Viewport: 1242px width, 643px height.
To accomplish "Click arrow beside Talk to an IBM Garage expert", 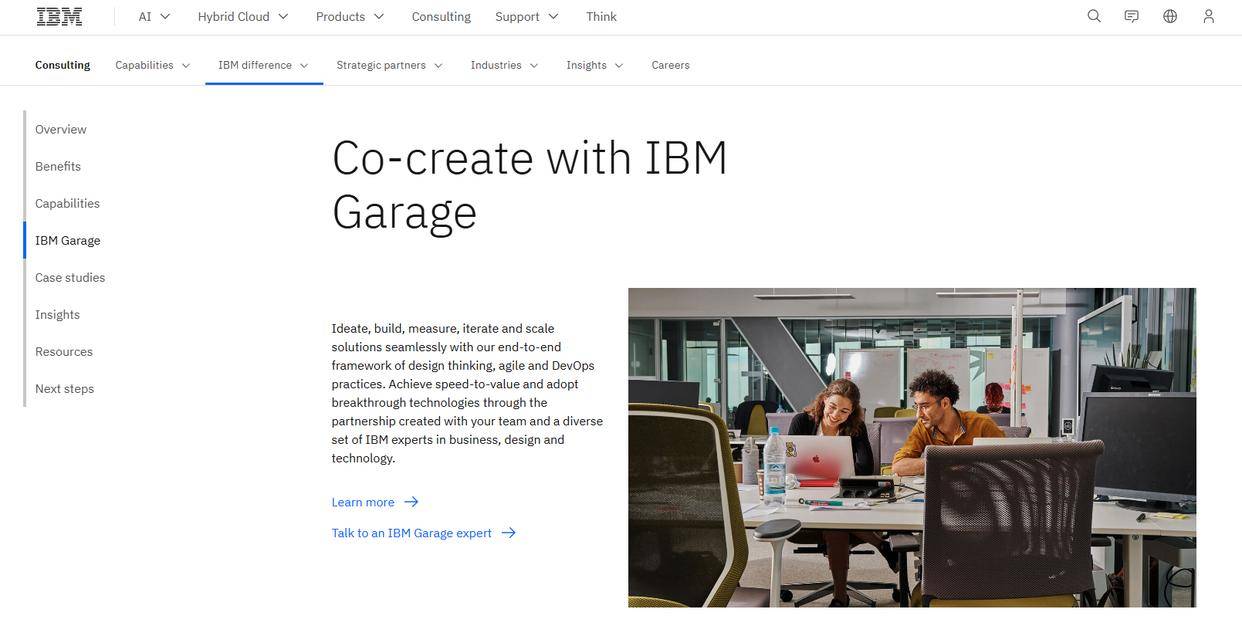I will point(508,533).
